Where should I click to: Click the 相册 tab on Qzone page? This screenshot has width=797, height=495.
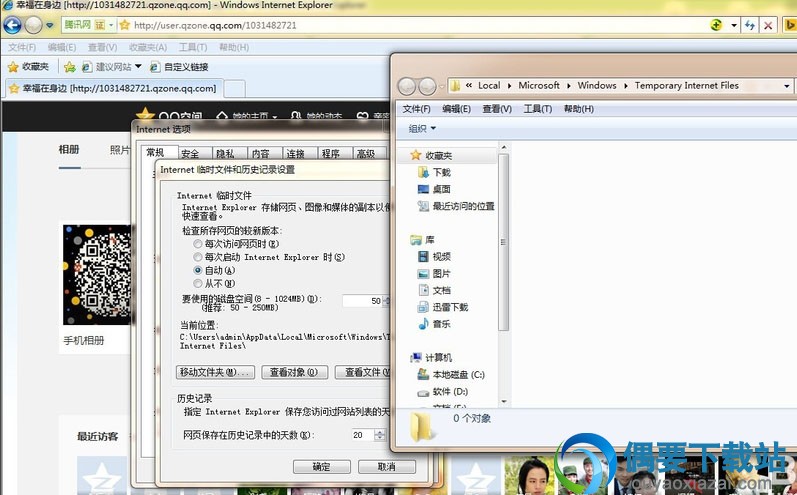click(x=69, y=149)
